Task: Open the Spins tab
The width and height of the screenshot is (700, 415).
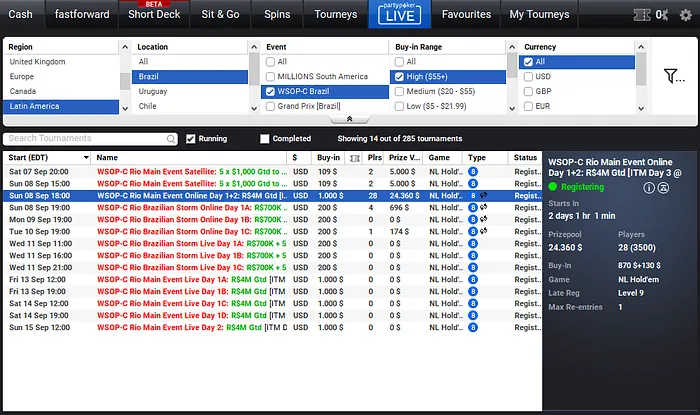Action: pos(277,14)
